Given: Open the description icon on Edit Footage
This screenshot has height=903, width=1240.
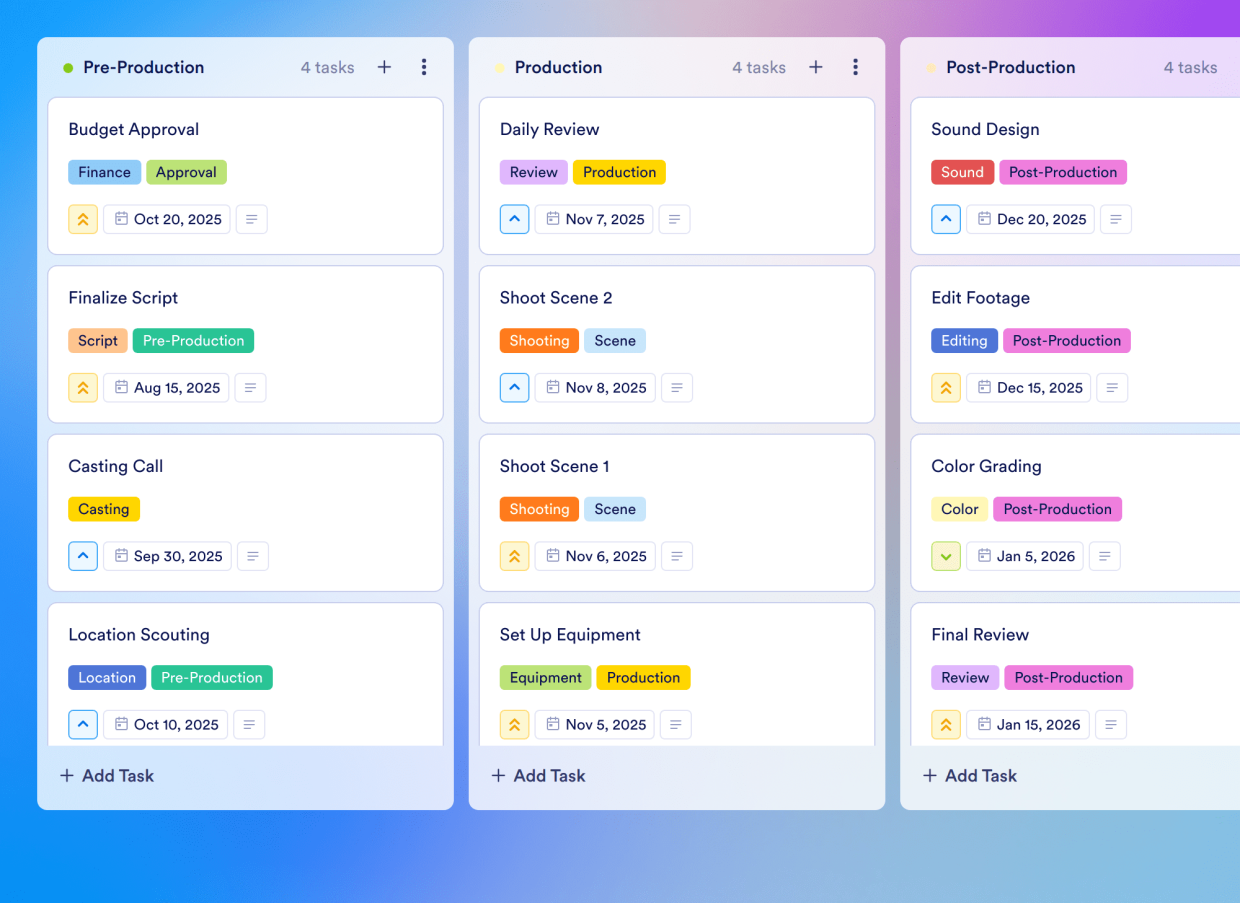Looking at the screenshot, I should [1112, 387].
